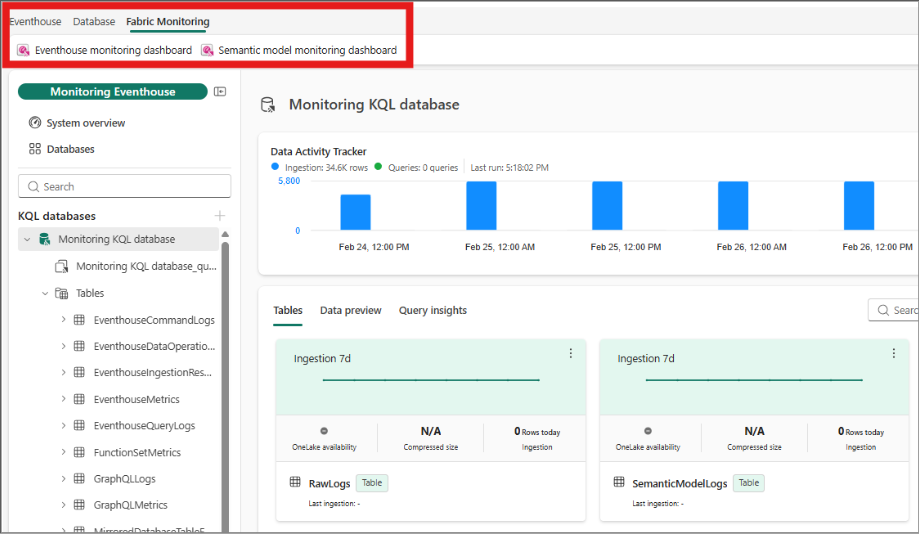The height and width of the screenshot is (534, 919).
Task: Click OneLake availability indicator on RawLogs card
Action: tap(324, 431)
